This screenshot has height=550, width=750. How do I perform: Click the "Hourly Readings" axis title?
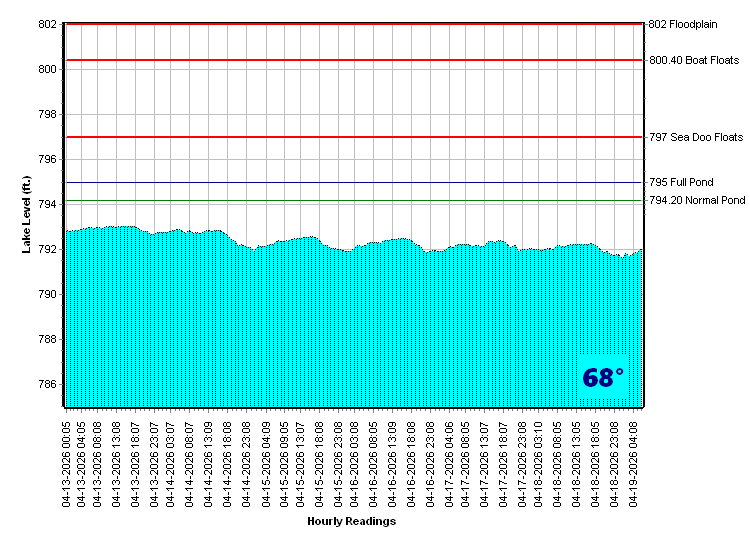[x=351, y=522]
